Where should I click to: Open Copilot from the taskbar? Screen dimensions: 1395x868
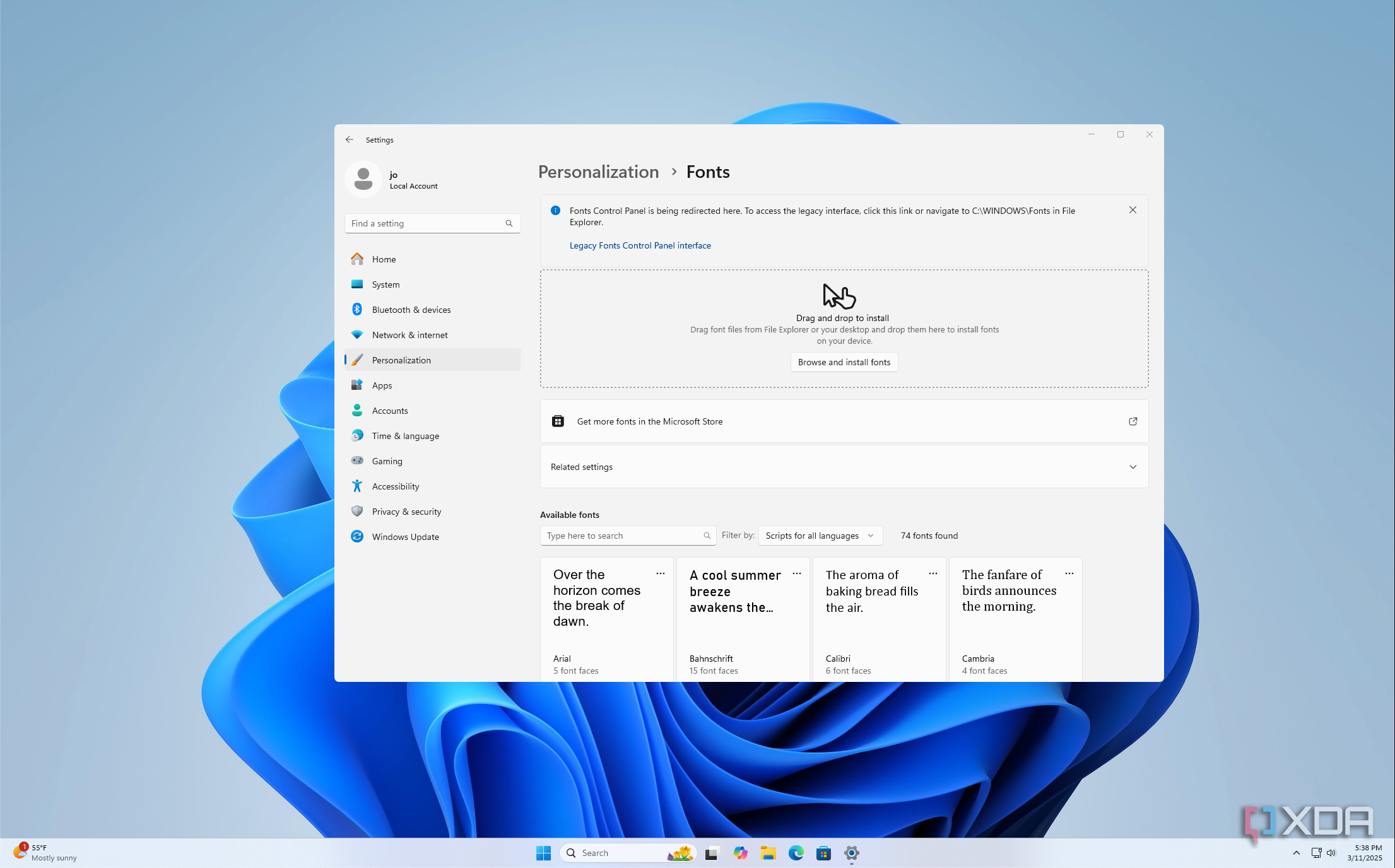[740, 853]
